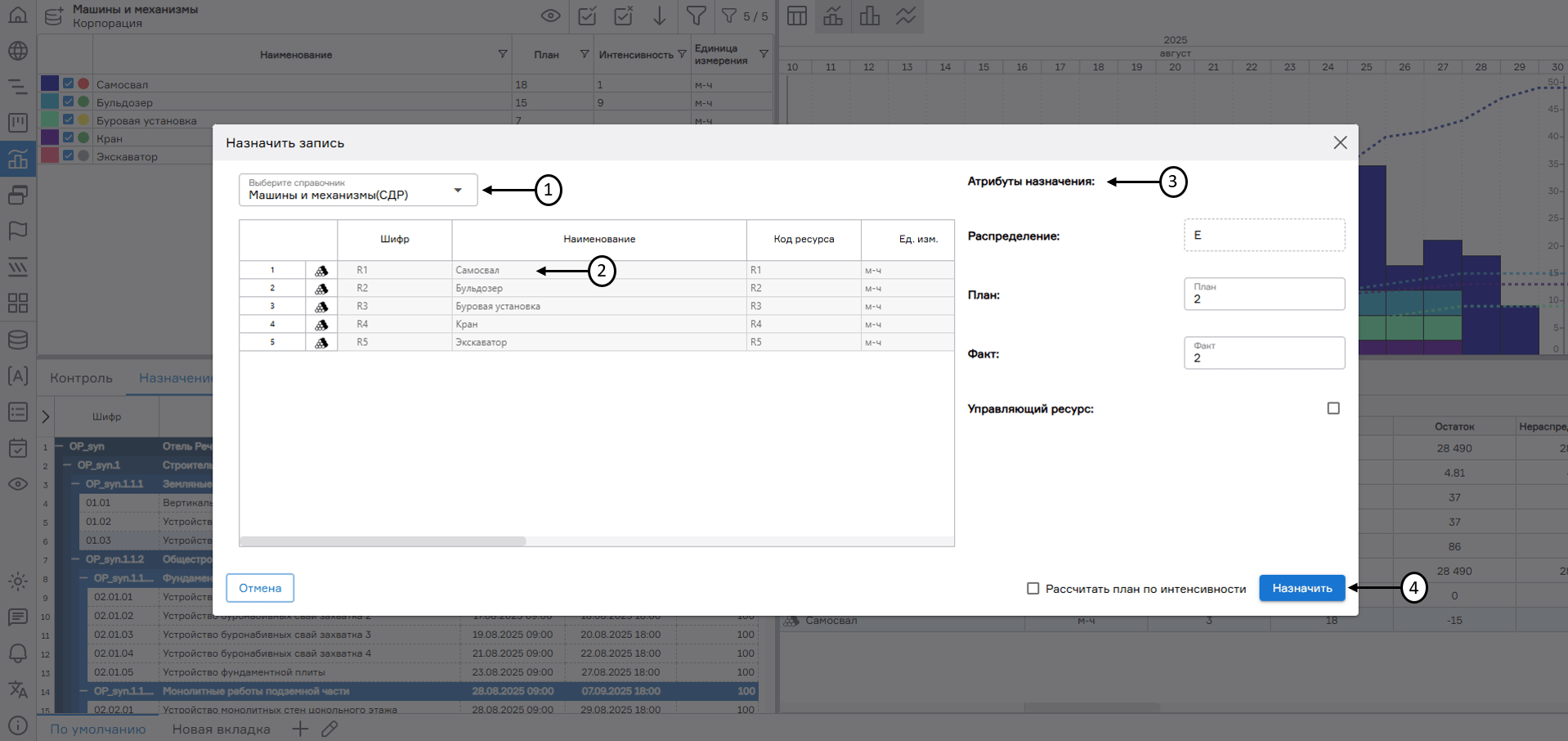Open the 'Выберите справочник' dropdown
Screen dimensions: 1568x741
pos(358,190)
